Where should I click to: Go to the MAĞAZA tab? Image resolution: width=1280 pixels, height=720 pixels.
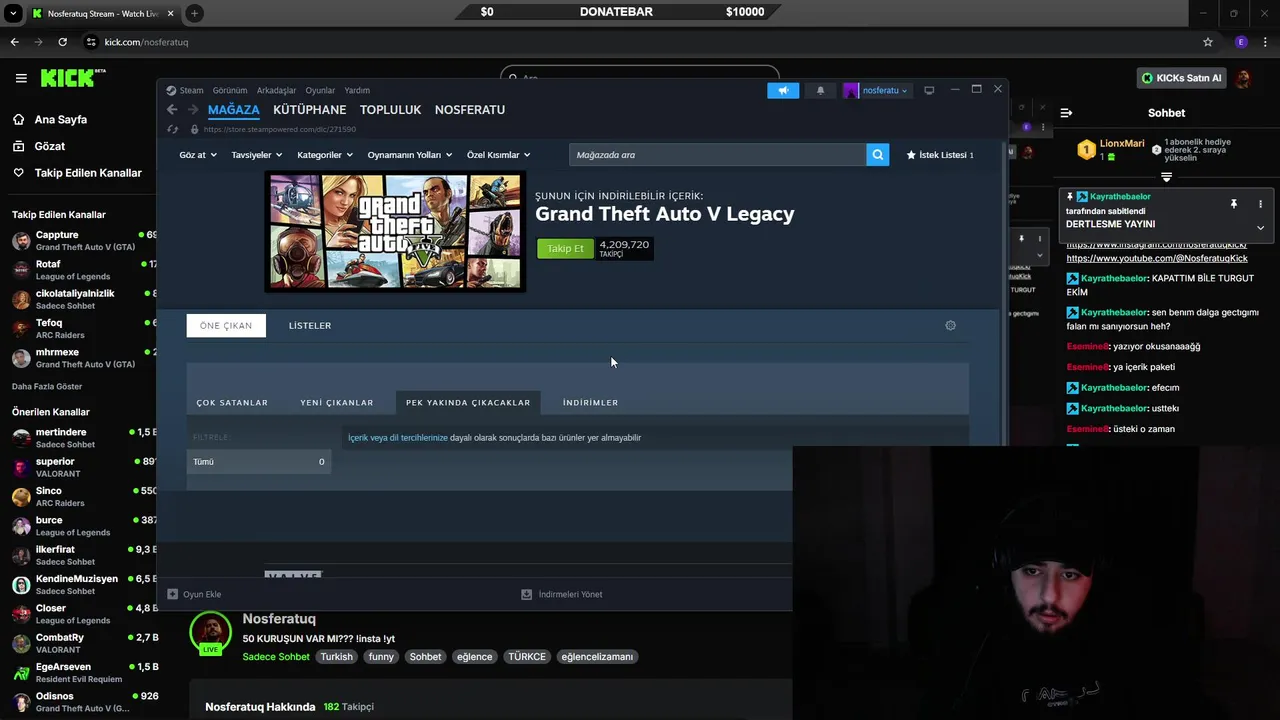[234, 110]
